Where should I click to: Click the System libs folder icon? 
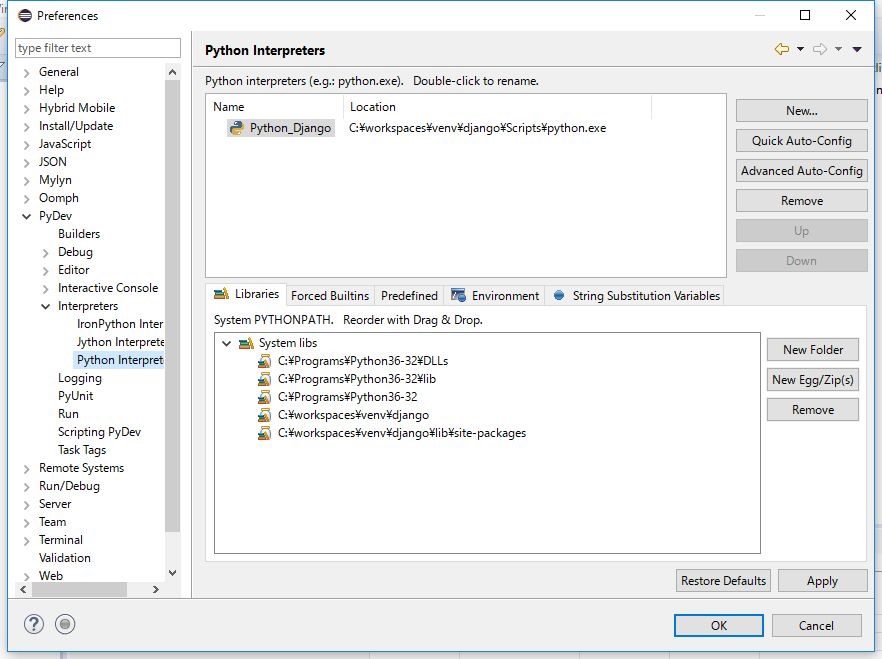point(246,343)
